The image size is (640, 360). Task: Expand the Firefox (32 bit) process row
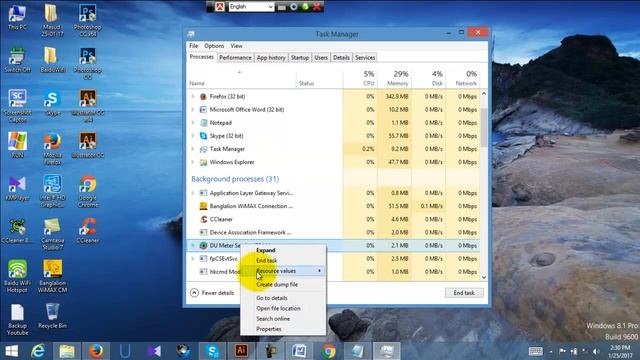[193, 97]
